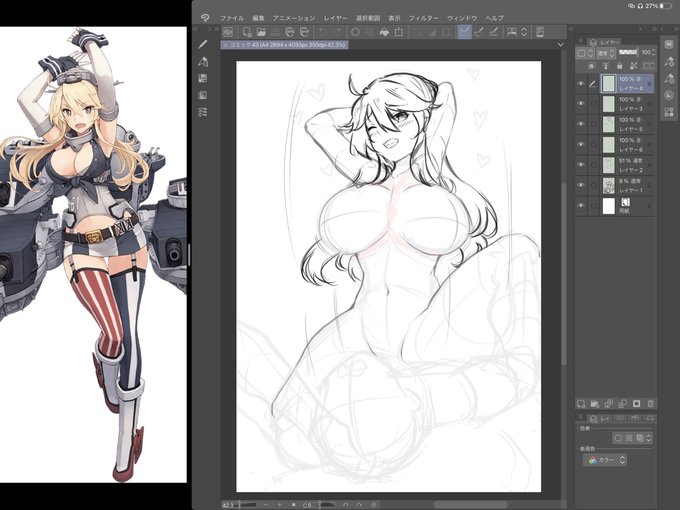This screenshot has width=680, height=510.
Task: Select the レイヤー 5 thumbnail
Action: tap(609, 124)
